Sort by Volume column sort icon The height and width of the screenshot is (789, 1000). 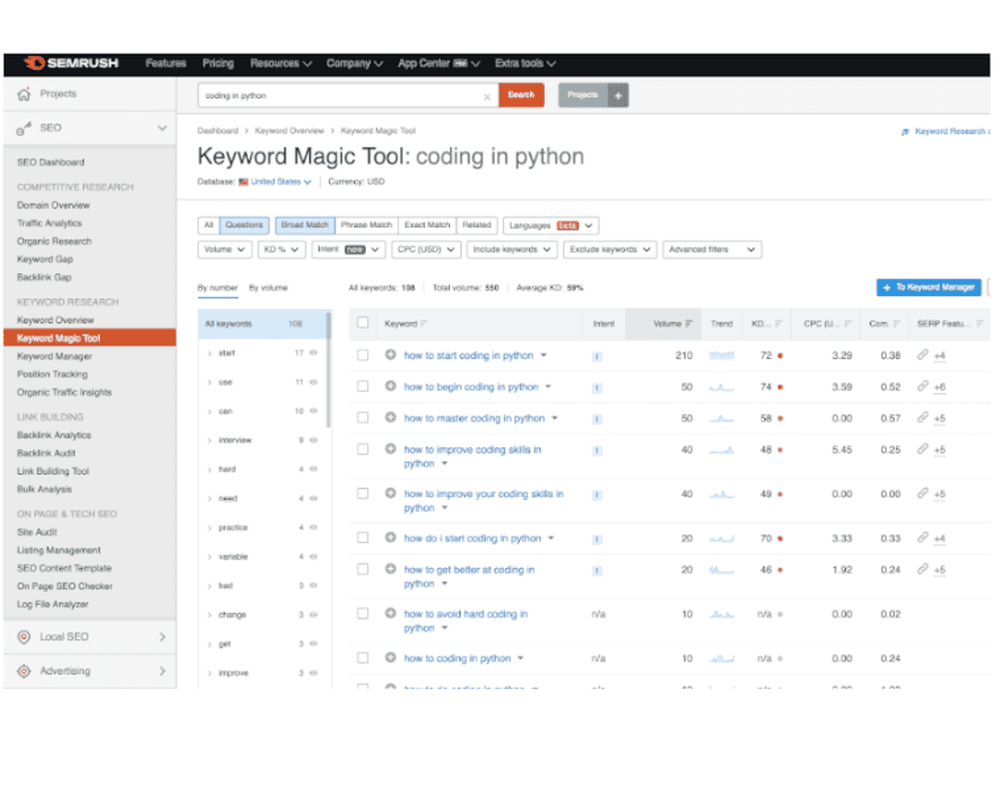[x=689, y=324]
